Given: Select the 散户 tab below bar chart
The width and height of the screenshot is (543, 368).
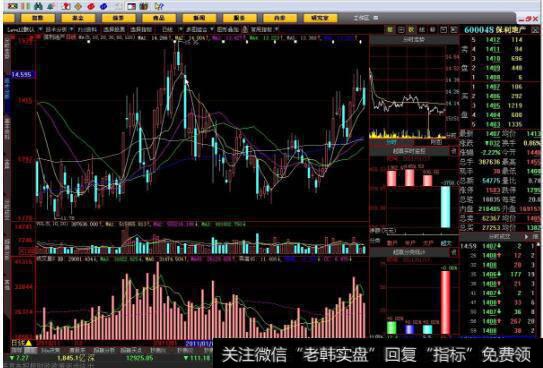Looking at the screenshot, I should [392, 243].
